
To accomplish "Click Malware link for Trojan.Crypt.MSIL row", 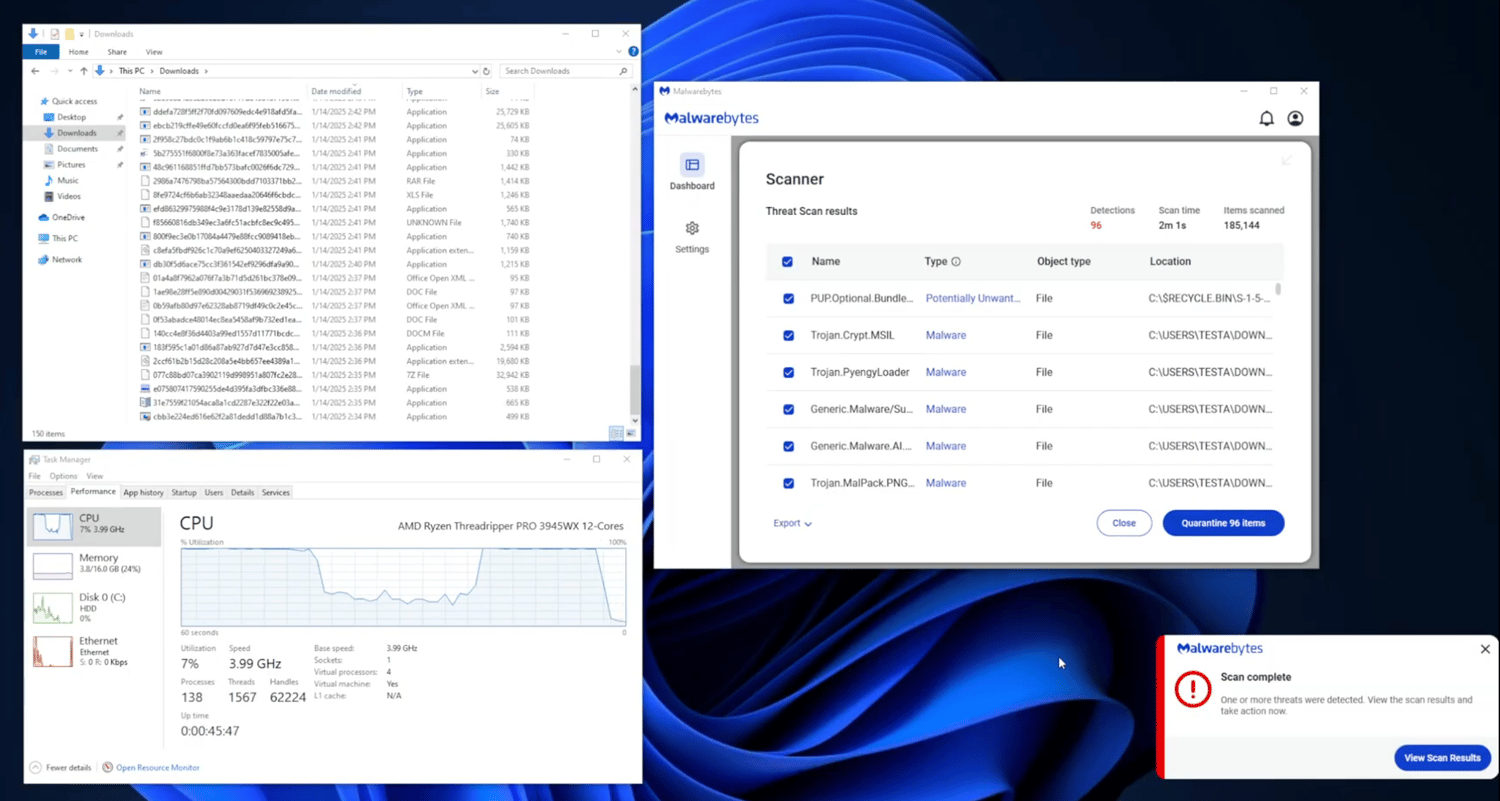I will [x=946, y=336].
